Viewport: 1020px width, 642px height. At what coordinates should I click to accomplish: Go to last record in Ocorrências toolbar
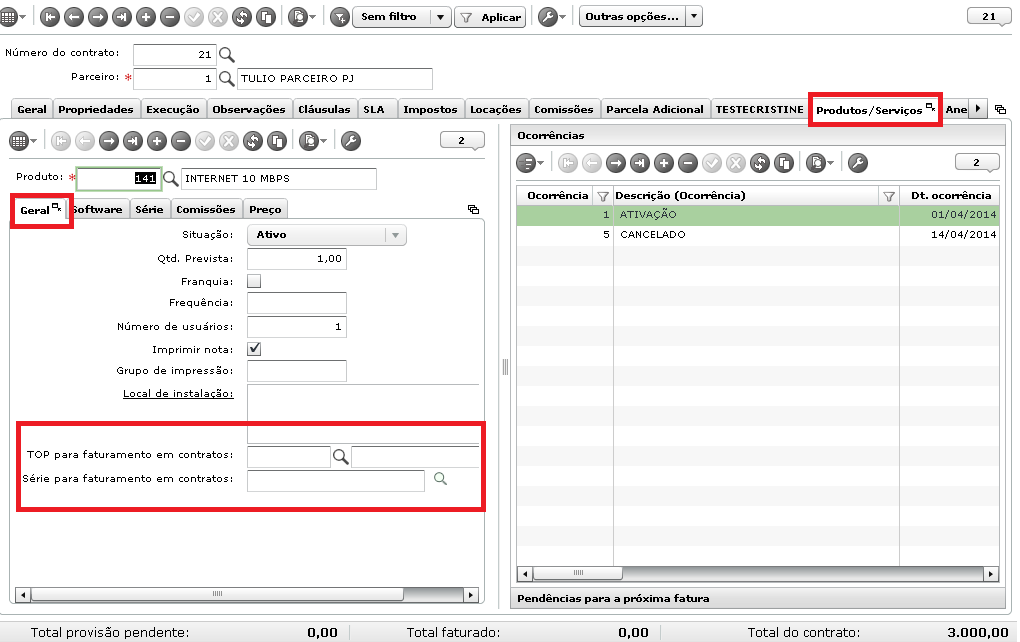[x=639, y=163]
